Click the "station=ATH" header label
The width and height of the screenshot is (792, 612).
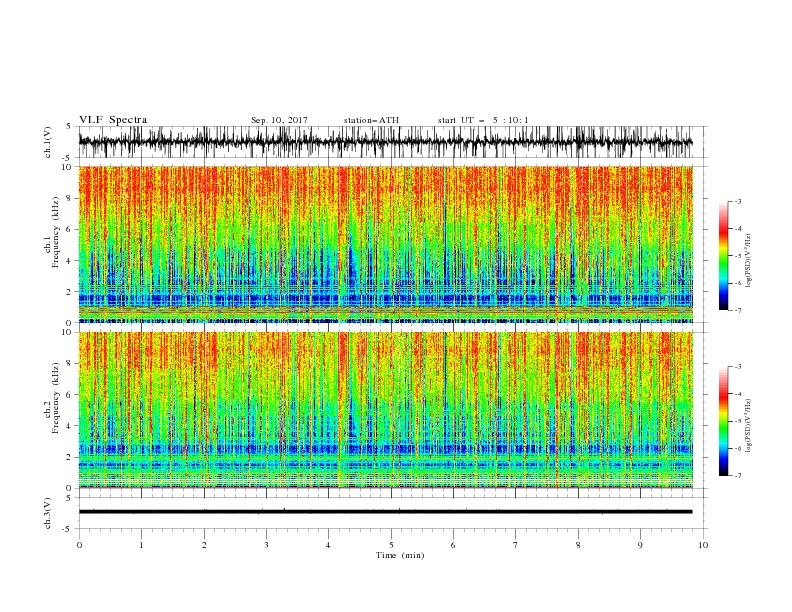(371, 120)
